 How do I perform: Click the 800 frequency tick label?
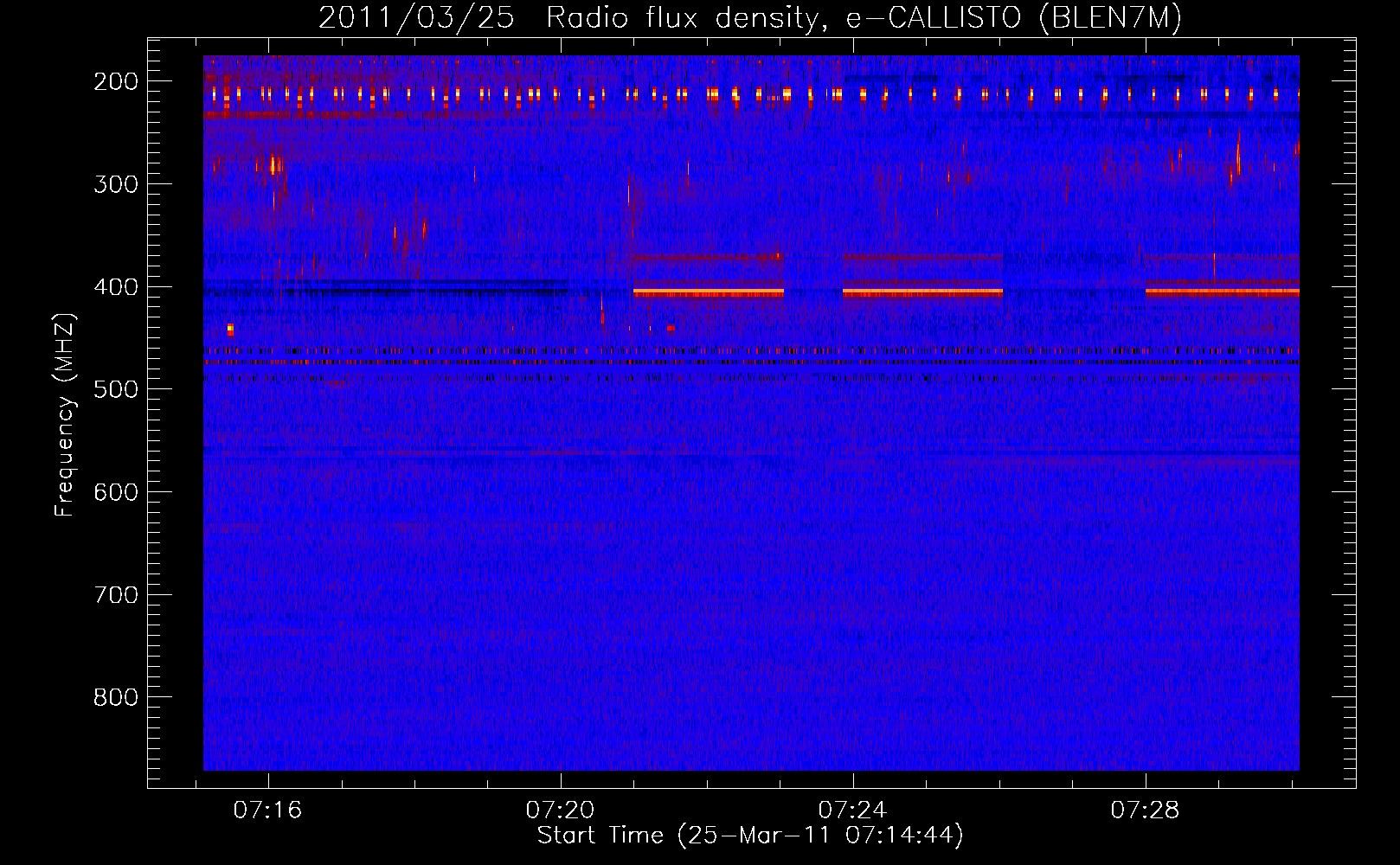click(116, 697)
